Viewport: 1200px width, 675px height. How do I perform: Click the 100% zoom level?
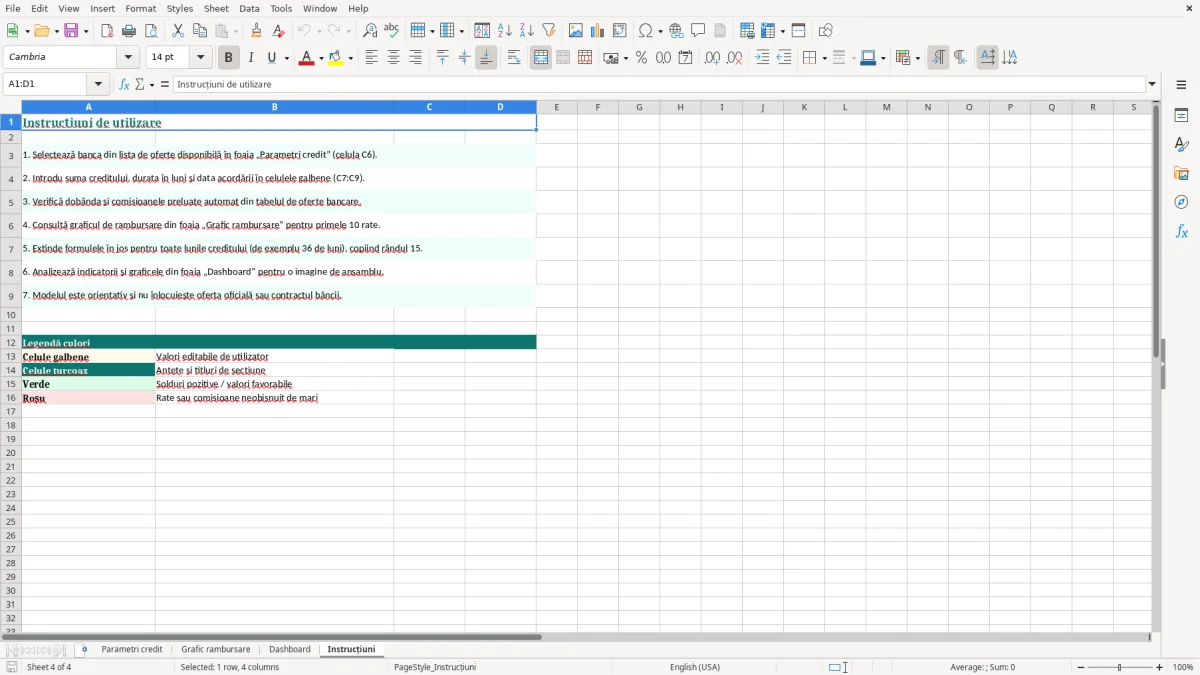click(x=1183, y=667)
